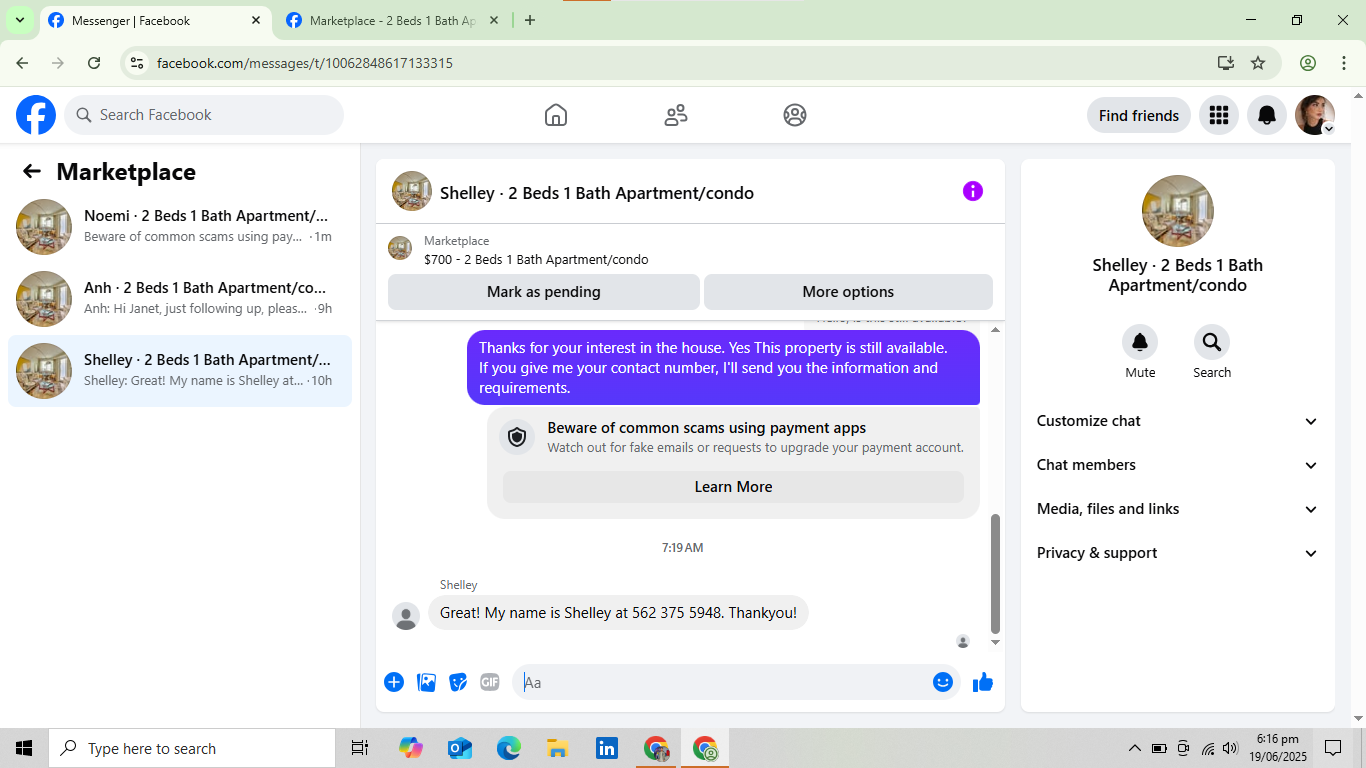The height and width of the screenshot is (768, 1366).
Task: Go to the Home feed icon
Action: point(556,115)
